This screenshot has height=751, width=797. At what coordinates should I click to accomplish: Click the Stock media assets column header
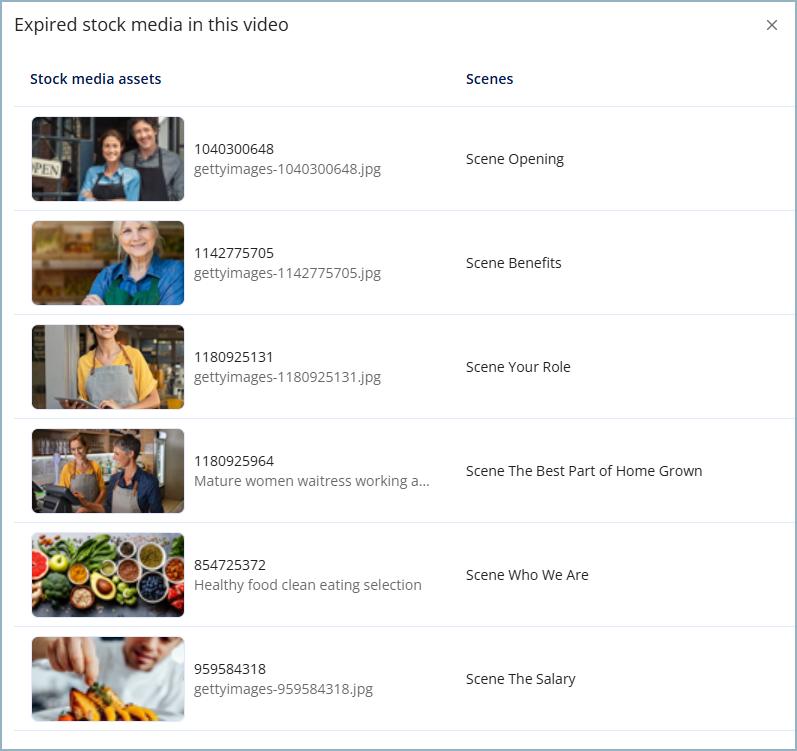point(95,79)
